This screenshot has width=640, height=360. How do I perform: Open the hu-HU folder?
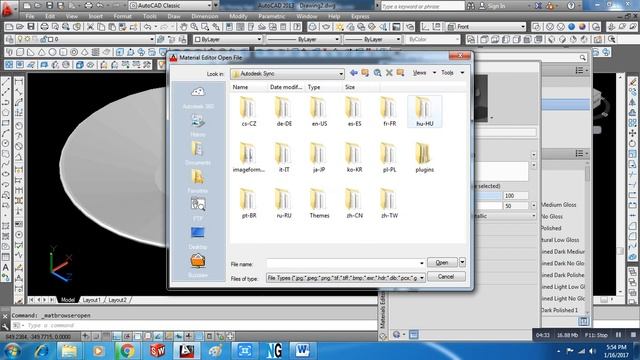pyautogui.click(x=424, y=111)
